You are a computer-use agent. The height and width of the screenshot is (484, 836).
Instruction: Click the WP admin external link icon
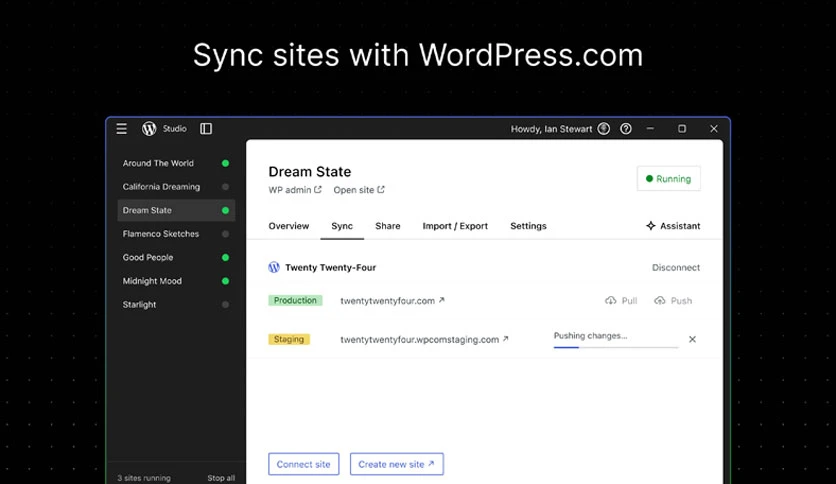pyautogui.click(x=318, y=189)
